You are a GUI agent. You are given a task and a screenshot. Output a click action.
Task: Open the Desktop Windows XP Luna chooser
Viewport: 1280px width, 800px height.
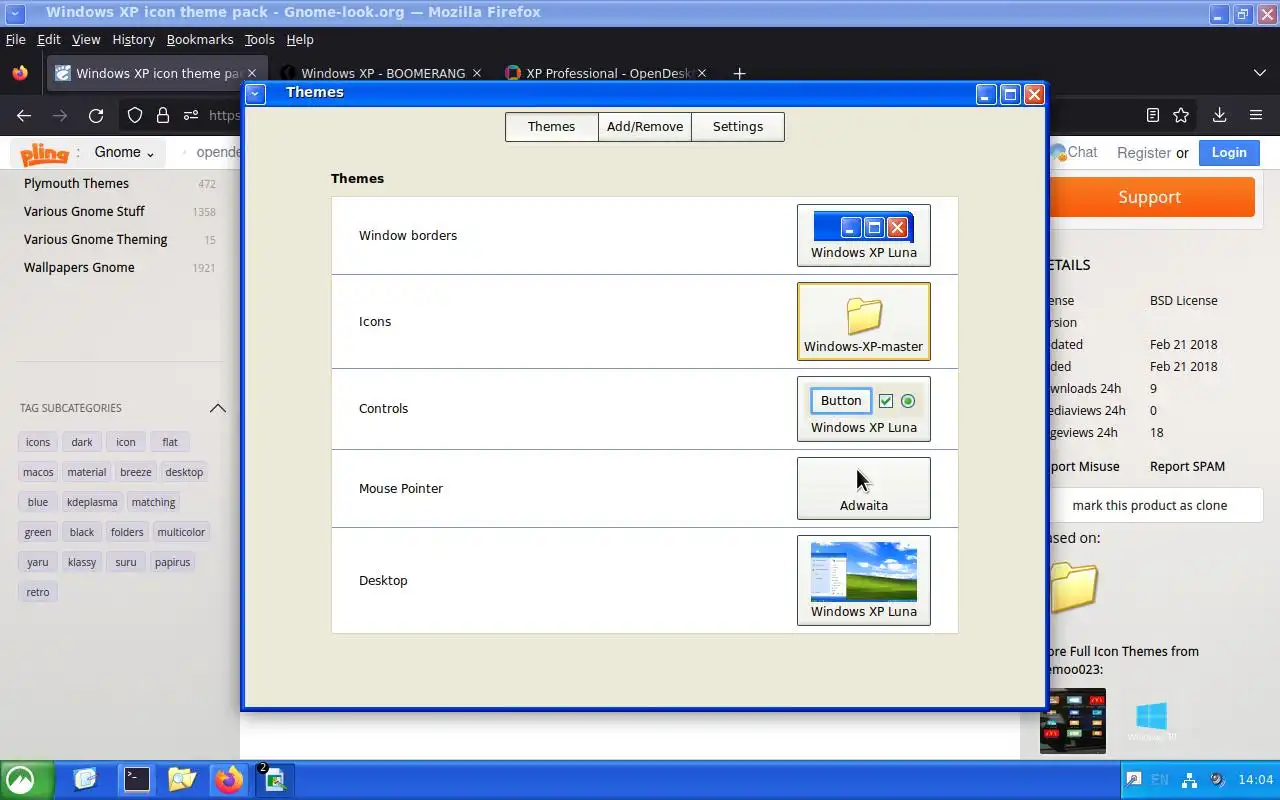click(x=863, y=580)
